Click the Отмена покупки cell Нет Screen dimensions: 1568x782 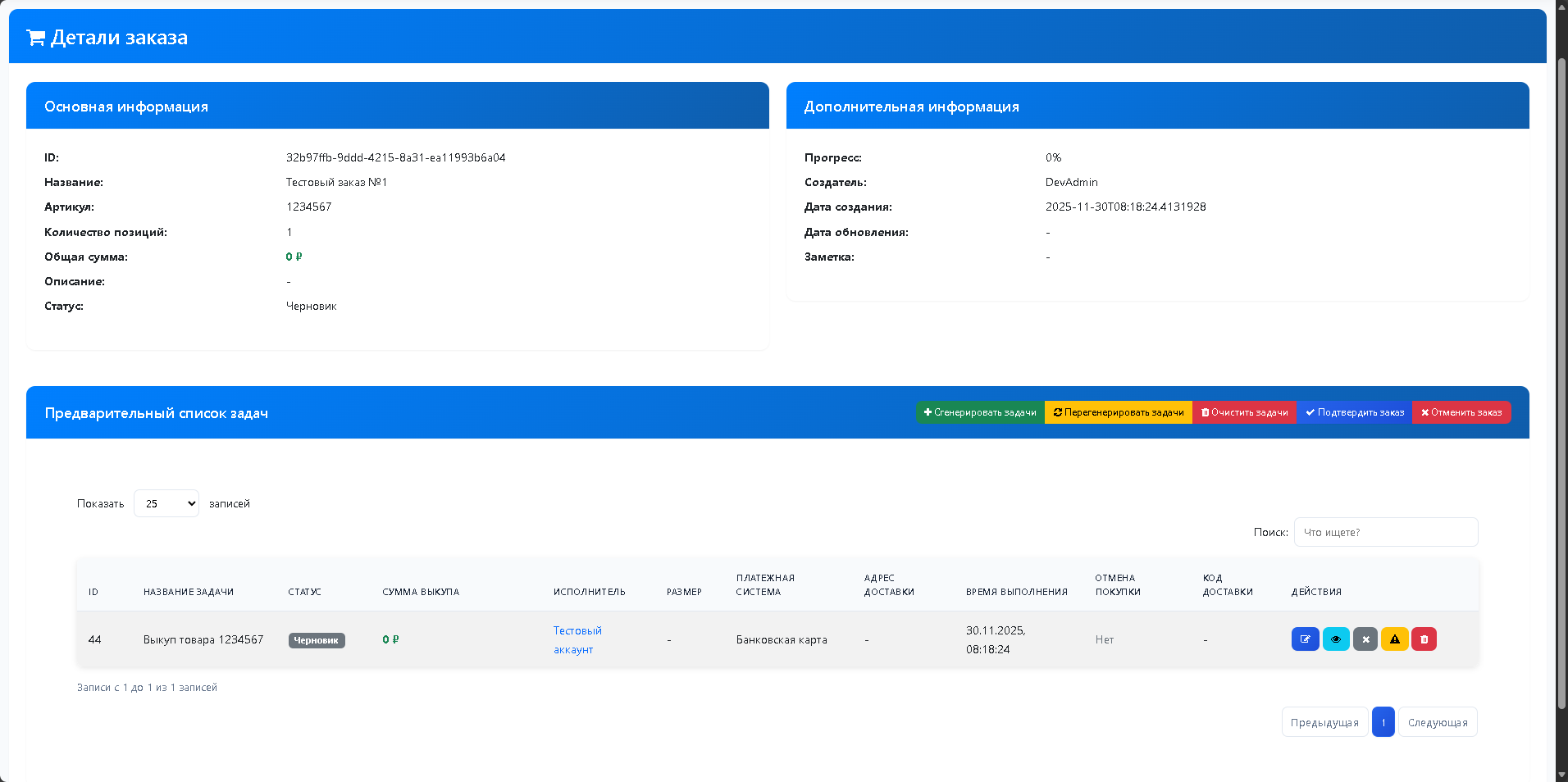point(1105,639)
